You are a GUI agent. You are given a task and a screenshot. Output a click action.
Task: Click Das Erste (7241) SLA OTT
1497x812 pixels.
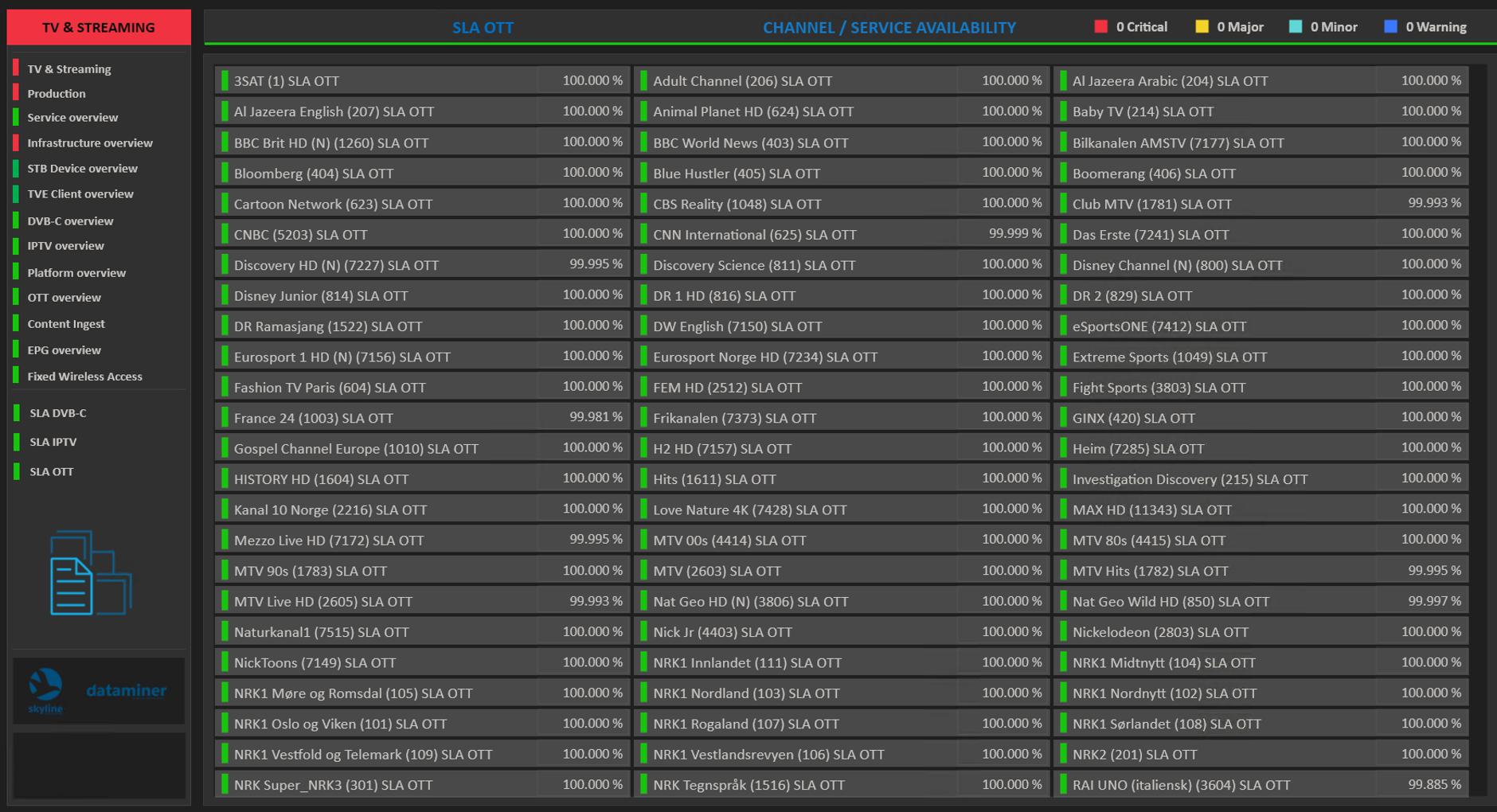[x=1261, y=234]
